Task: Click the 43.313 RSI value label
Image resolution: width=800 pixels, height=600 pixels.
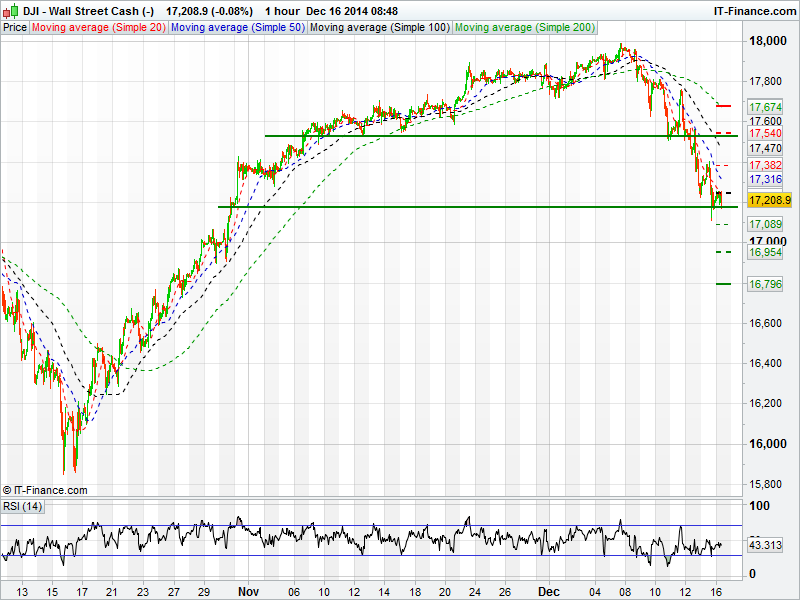Action: 765,545
